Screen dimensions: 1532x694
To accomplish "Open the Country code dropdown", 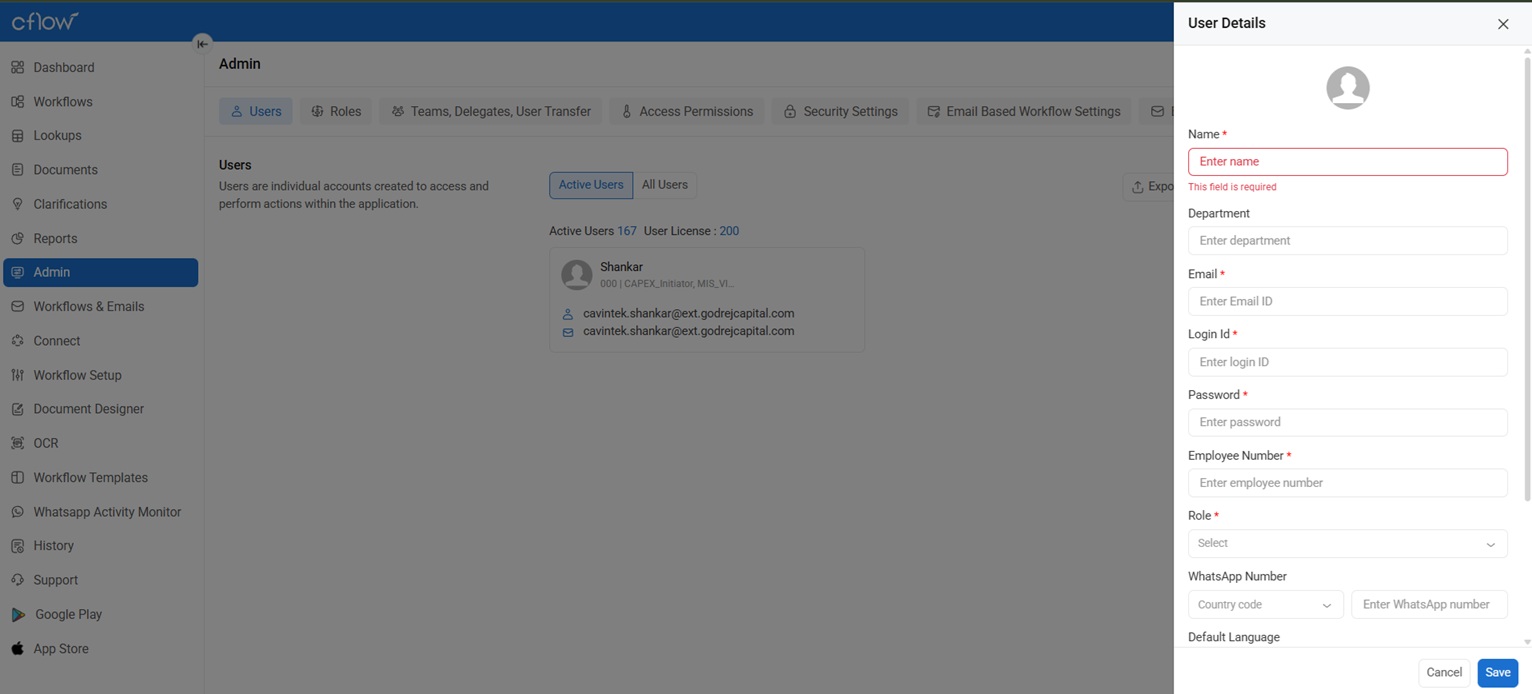I will point(1265,605).
